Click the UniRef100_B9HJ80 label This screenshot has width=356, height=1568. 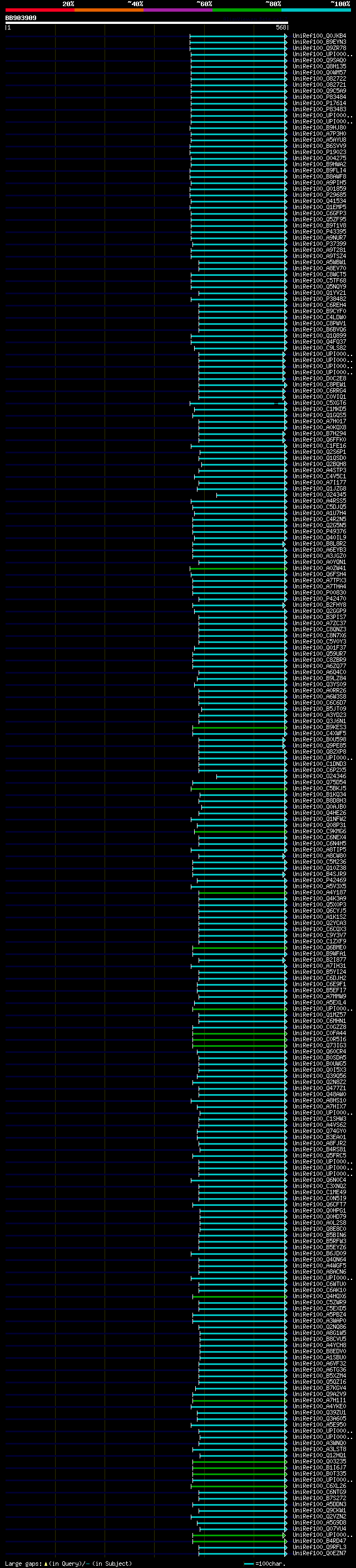pos(319,128)
